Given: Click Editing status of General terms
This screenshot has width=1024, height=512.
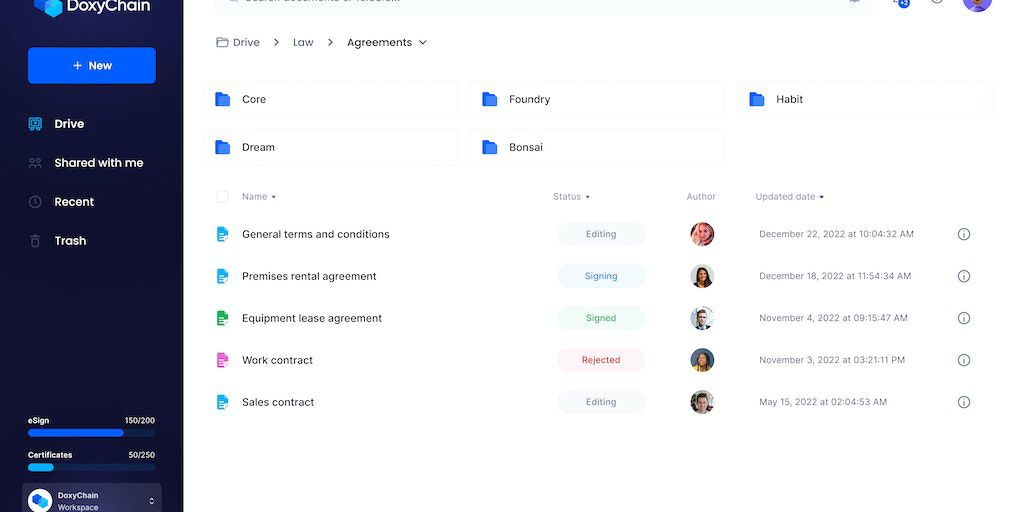Looking at the screenshot, I should [x=601, y=234].
